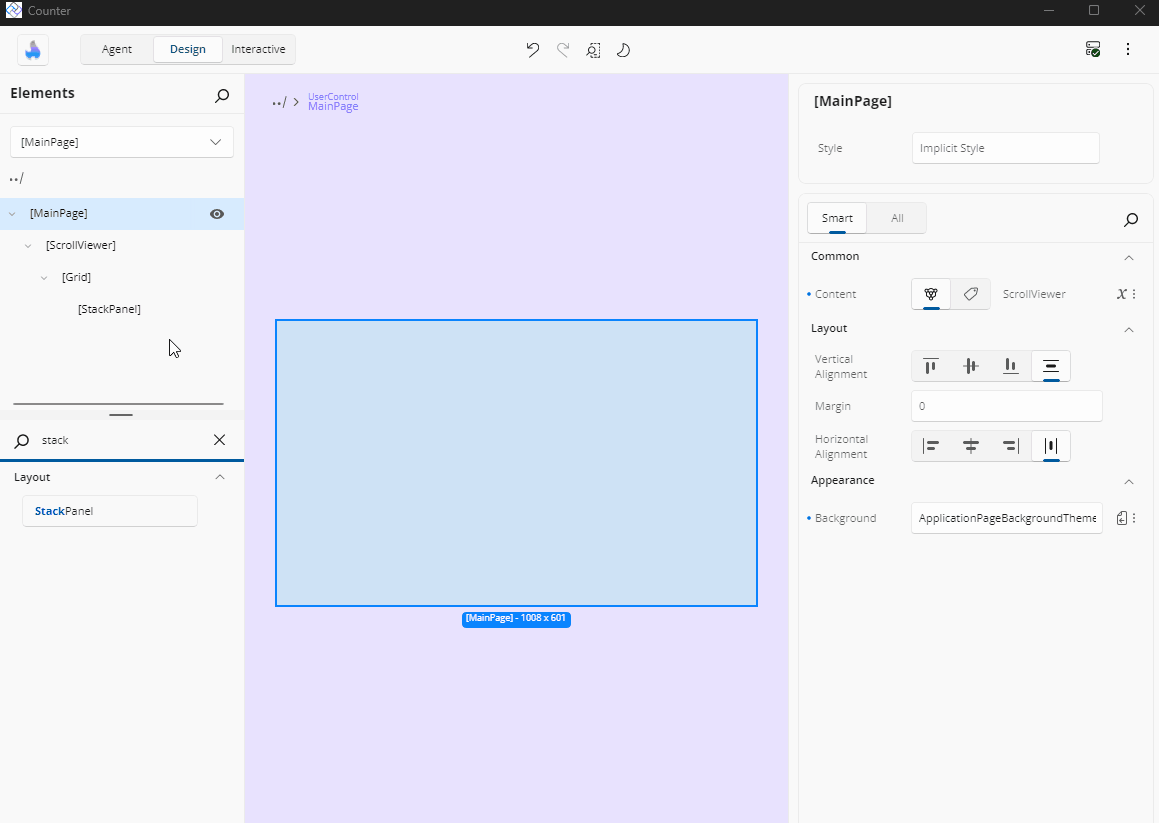1159x823 pixels.
Task: Switch to the Agent tab
Action: (x=116, y=48)
